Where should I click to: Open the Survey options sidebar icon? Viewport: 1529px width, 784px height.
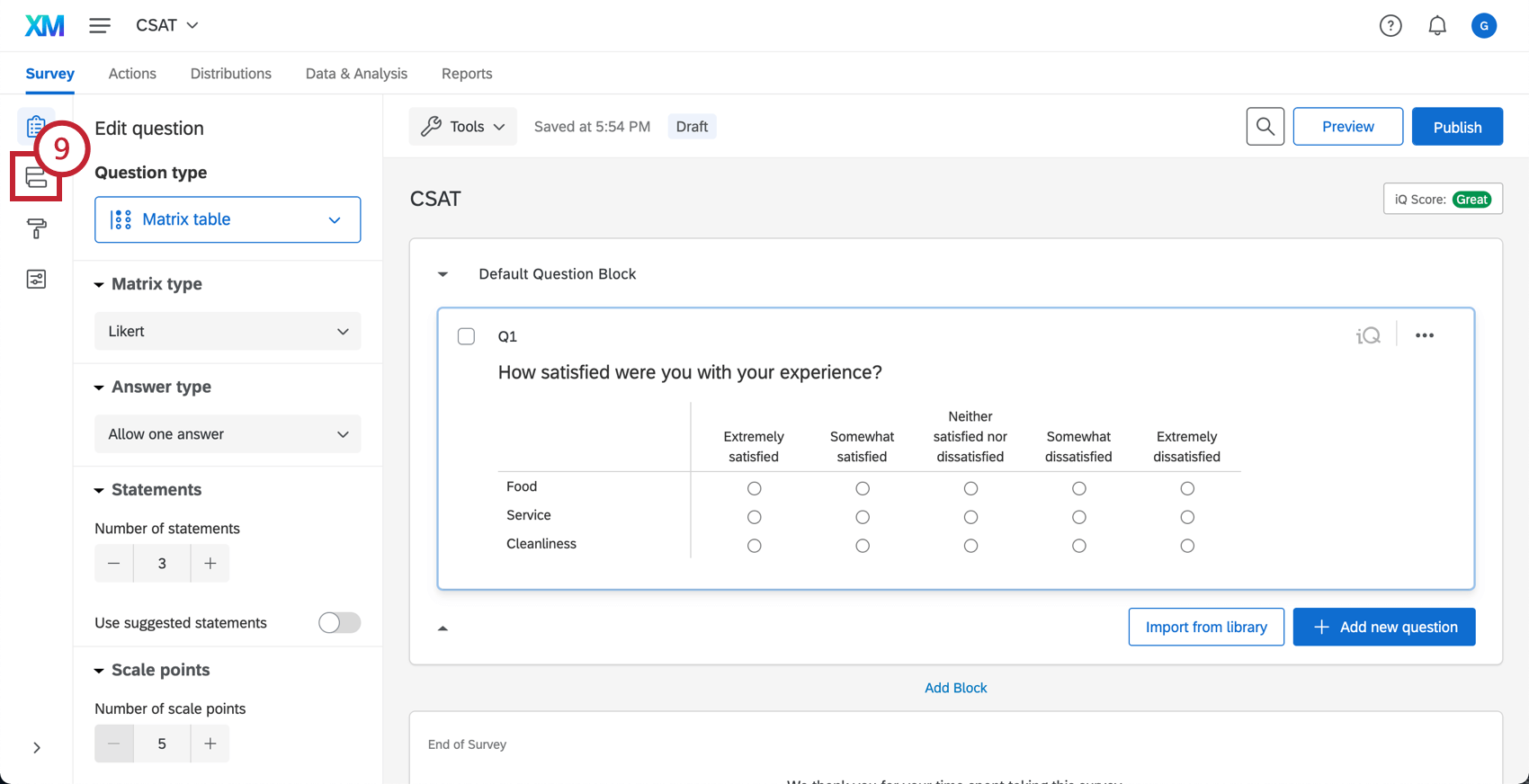click(36, 279)
